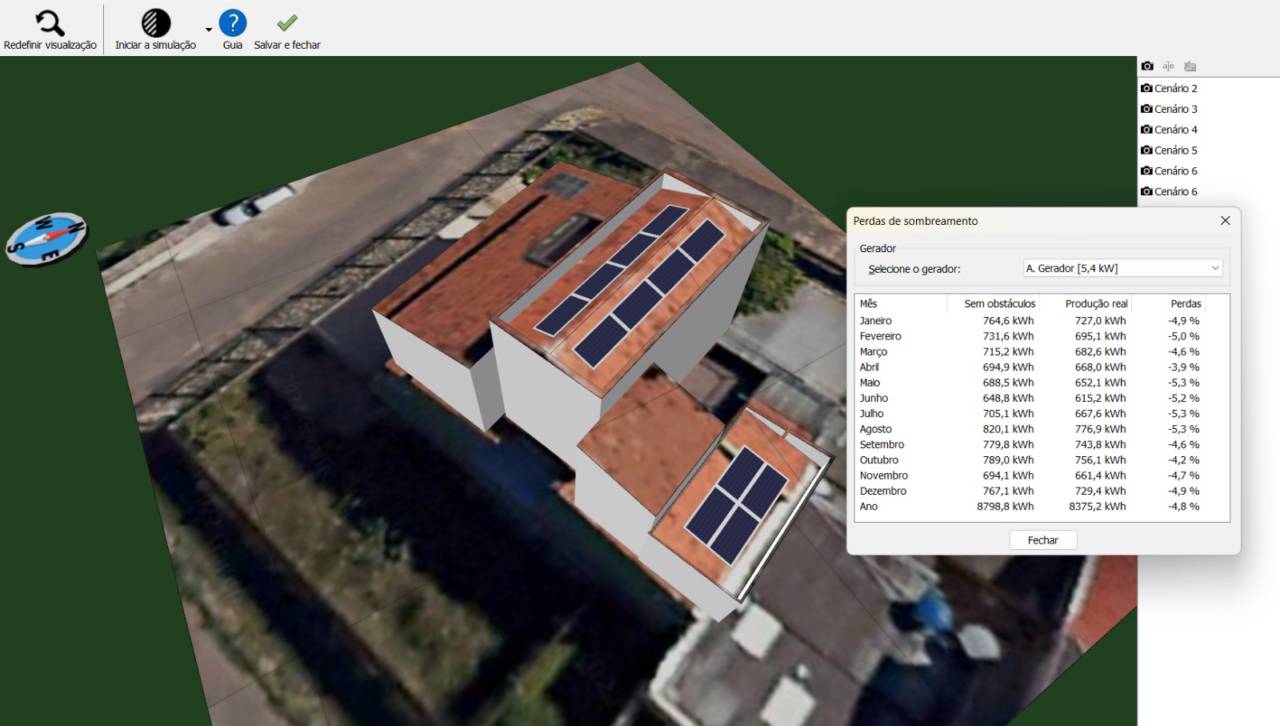This screenshot has height=726, width=1280.
Task: Click the Produção real column header
Action: 1096,303
